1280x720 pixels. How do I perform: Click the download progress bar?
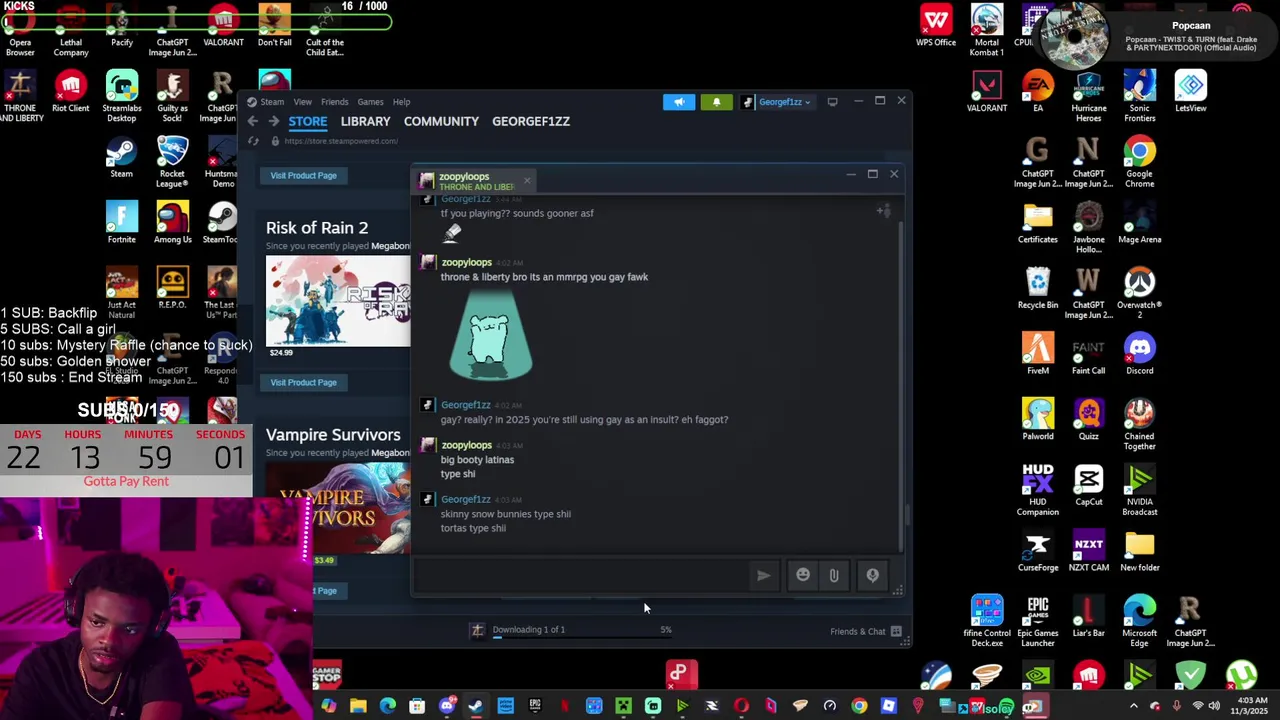tap(582, 637)
